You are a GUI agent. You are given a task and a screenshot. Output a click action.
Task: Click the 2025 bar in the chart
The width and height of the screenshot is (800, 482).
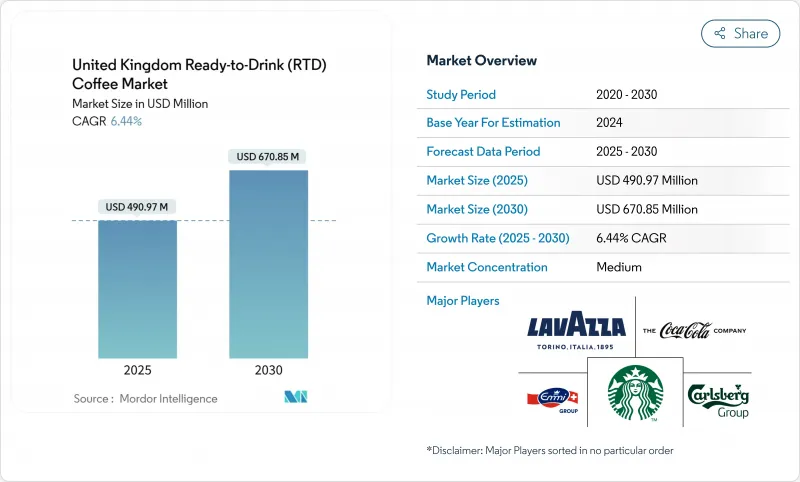pyautogui.click(x=137, y=288)
